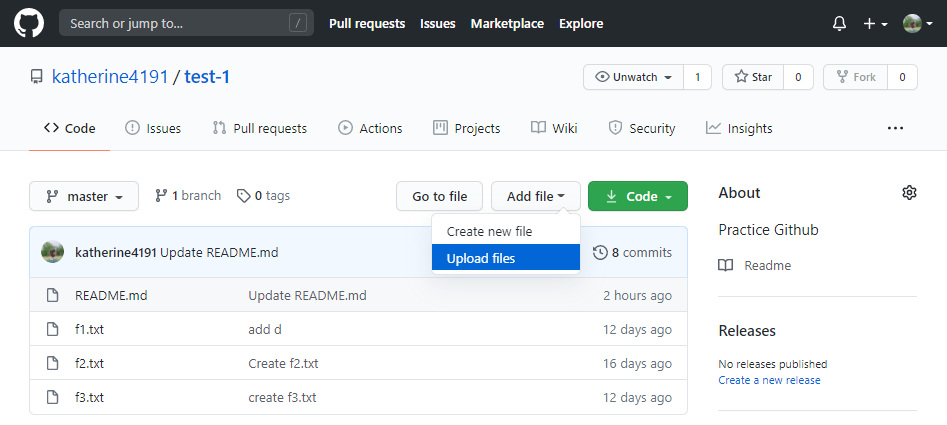Image resolution: width=947 pixels, height=425 pixels.
Task: Collapse the Add file dropdown
Action: (536, 196)
